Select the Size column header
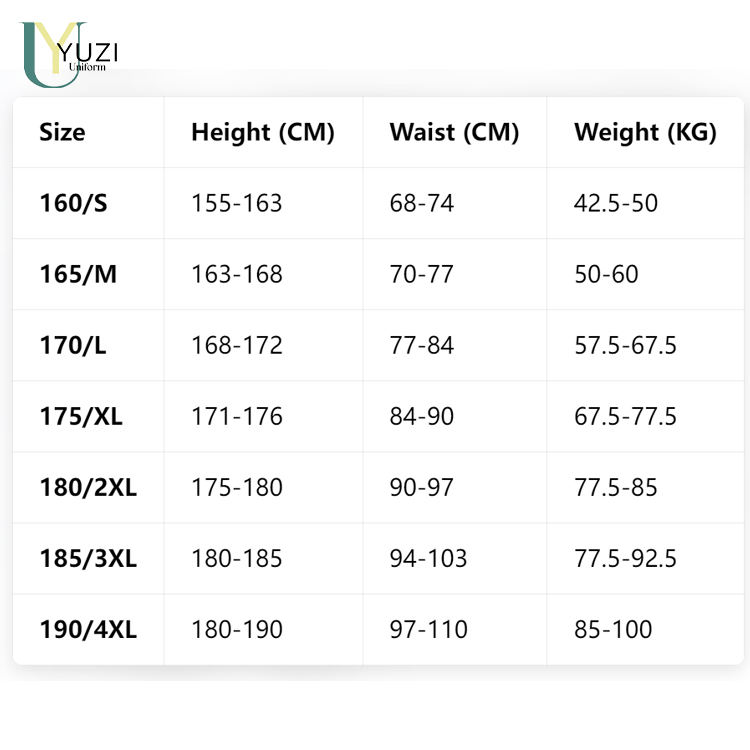 click(x=62, y=132)
